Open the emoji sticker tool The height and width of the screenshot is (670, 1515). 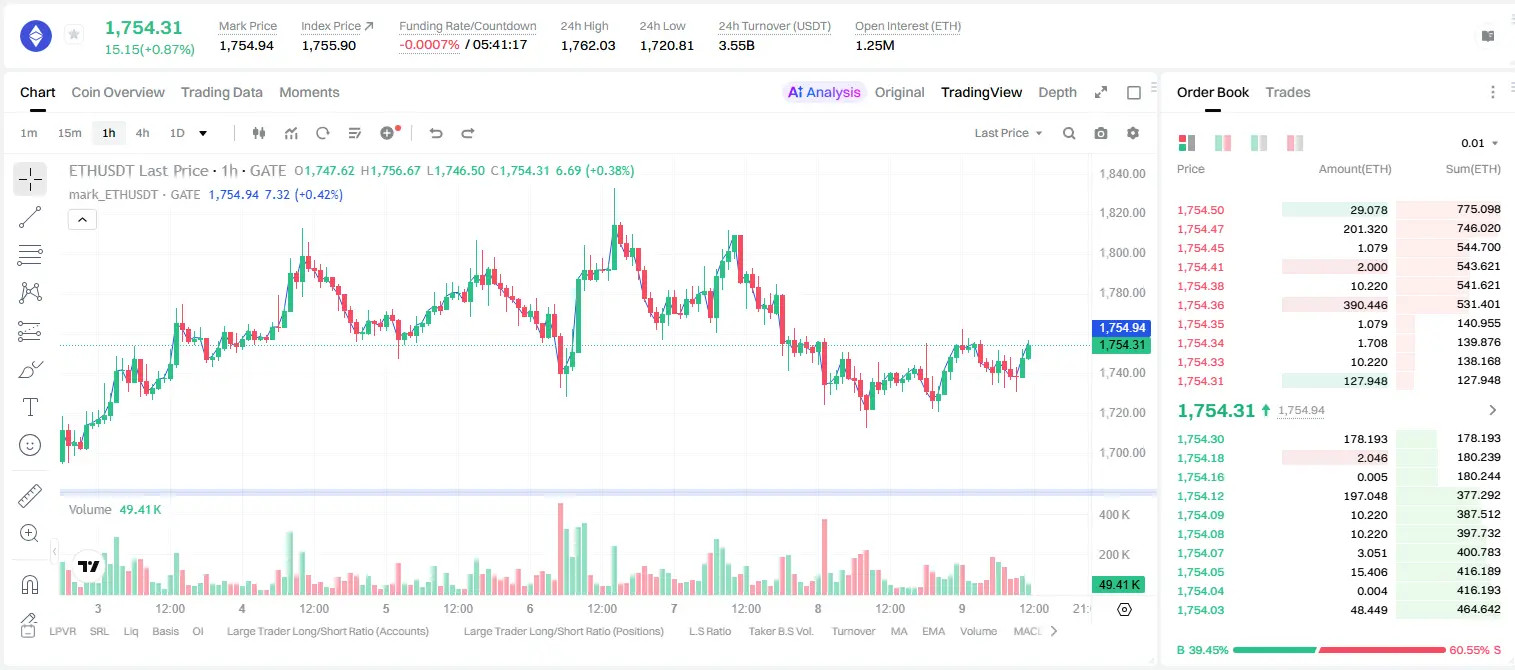pos(30,445)
